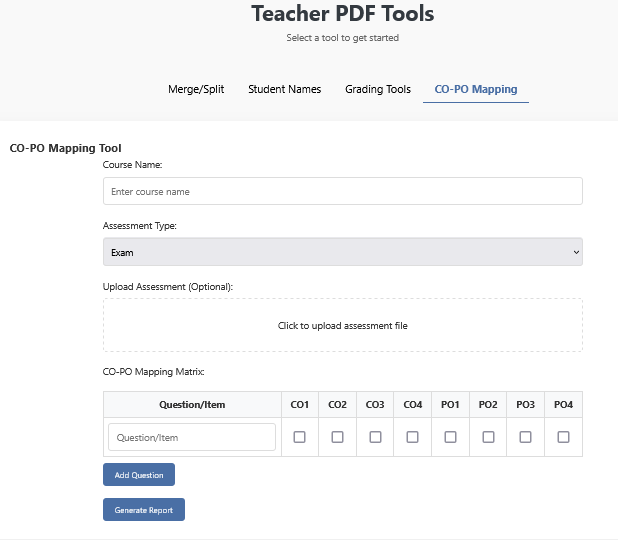Viewport: 619px width, 540px height.
Task: Click the Teacher PDF Tools heading
Action: click(x=342, y=14)
